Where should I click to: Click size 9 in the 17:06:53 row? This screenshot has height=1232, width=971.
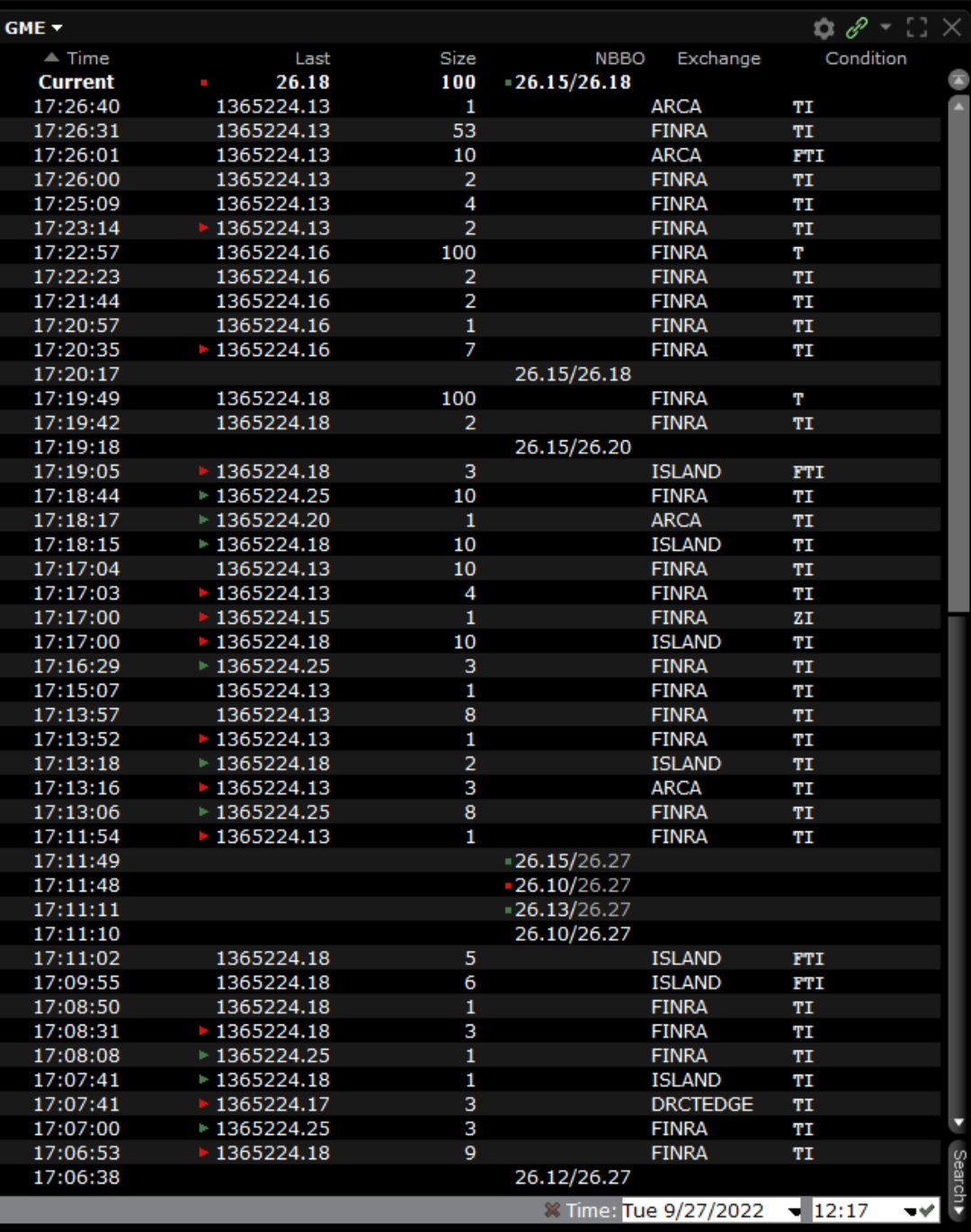470,1152
